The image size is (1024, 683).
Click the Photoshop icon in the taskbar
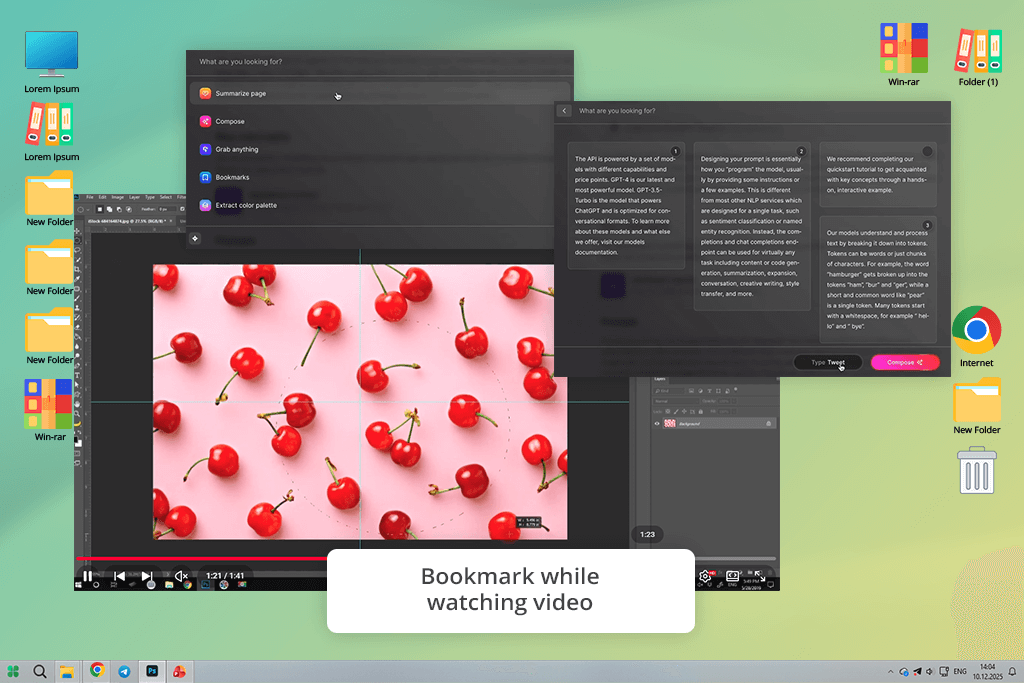pyautogui.click(x=152, y=671)
